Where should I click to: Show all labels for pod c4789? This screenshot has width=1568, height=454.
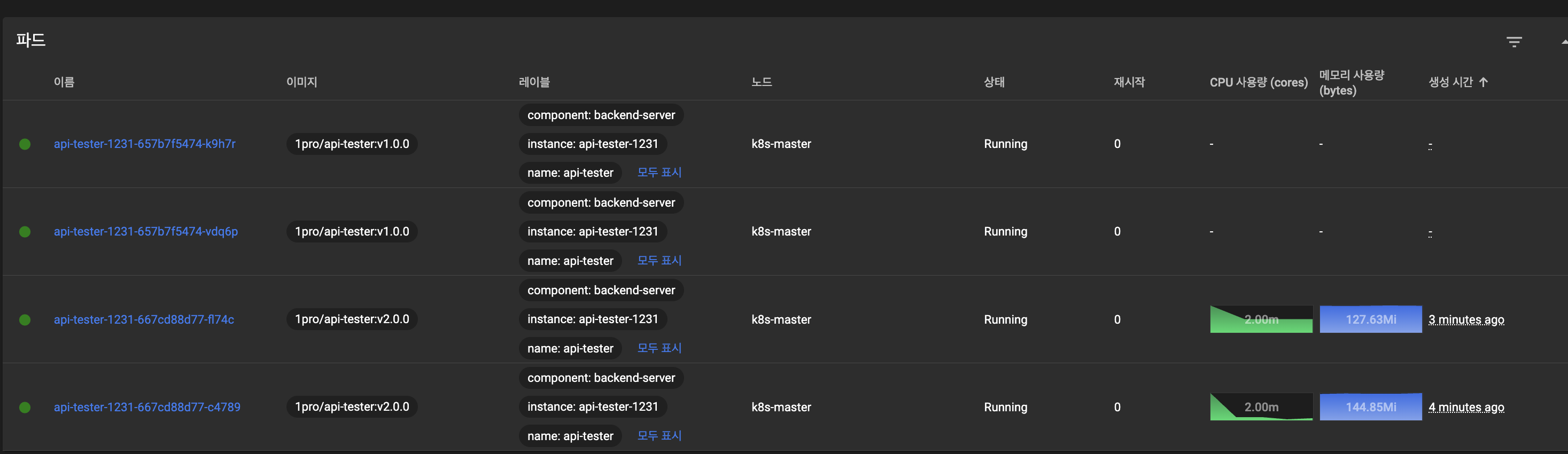pyautogui.click(x=659, y=436)
